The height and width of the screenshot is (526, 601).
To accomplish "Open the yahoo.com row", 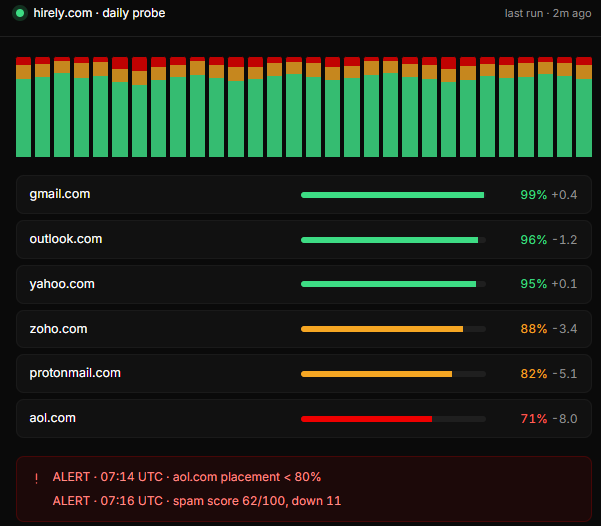I will click(x=304, y=284).
